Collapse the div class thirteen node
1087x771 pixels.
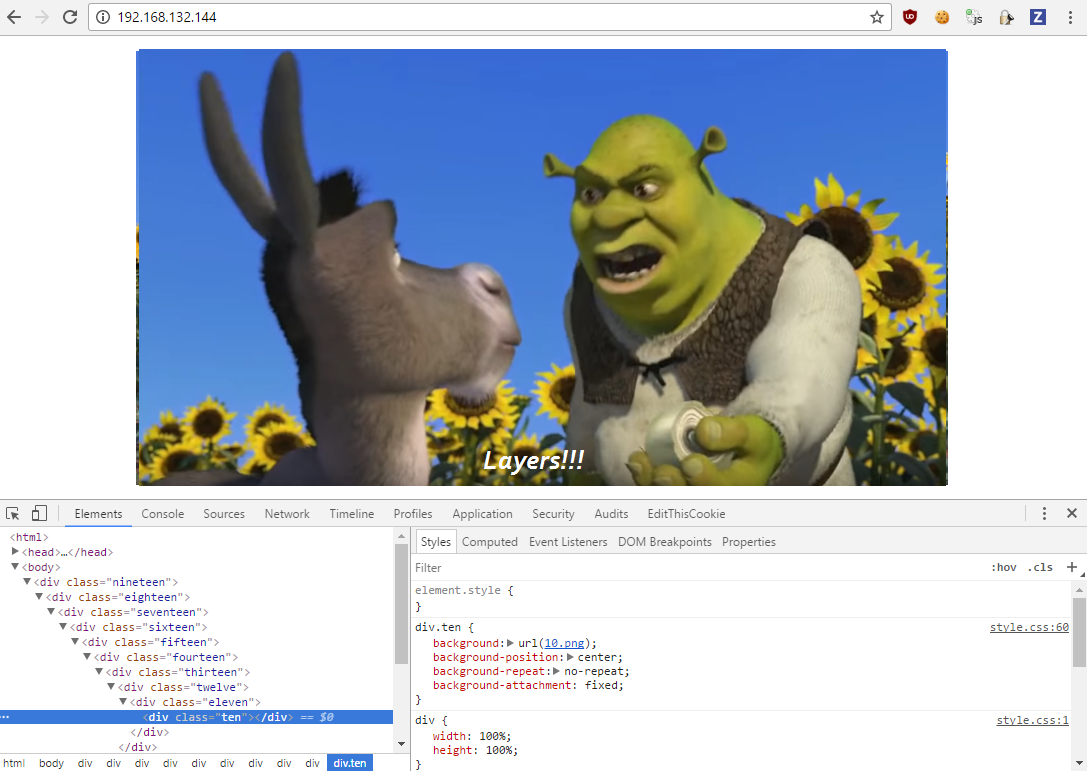(x=98, y=671)
